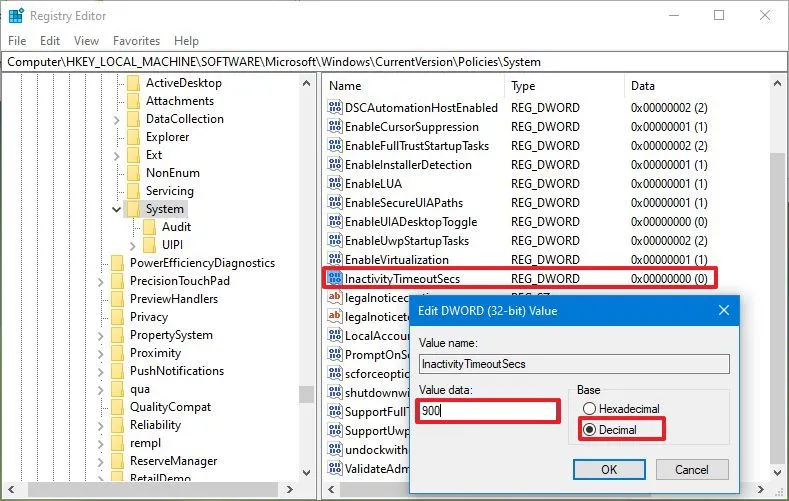Click the registry path address bar
Screen dimensions: 789x501
pos(394,62)
